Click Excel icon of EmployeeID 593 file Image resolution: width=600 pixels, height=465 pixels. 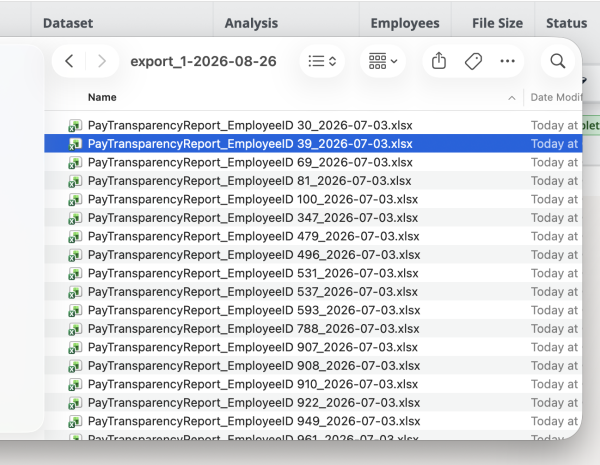[x=75, y=310]
